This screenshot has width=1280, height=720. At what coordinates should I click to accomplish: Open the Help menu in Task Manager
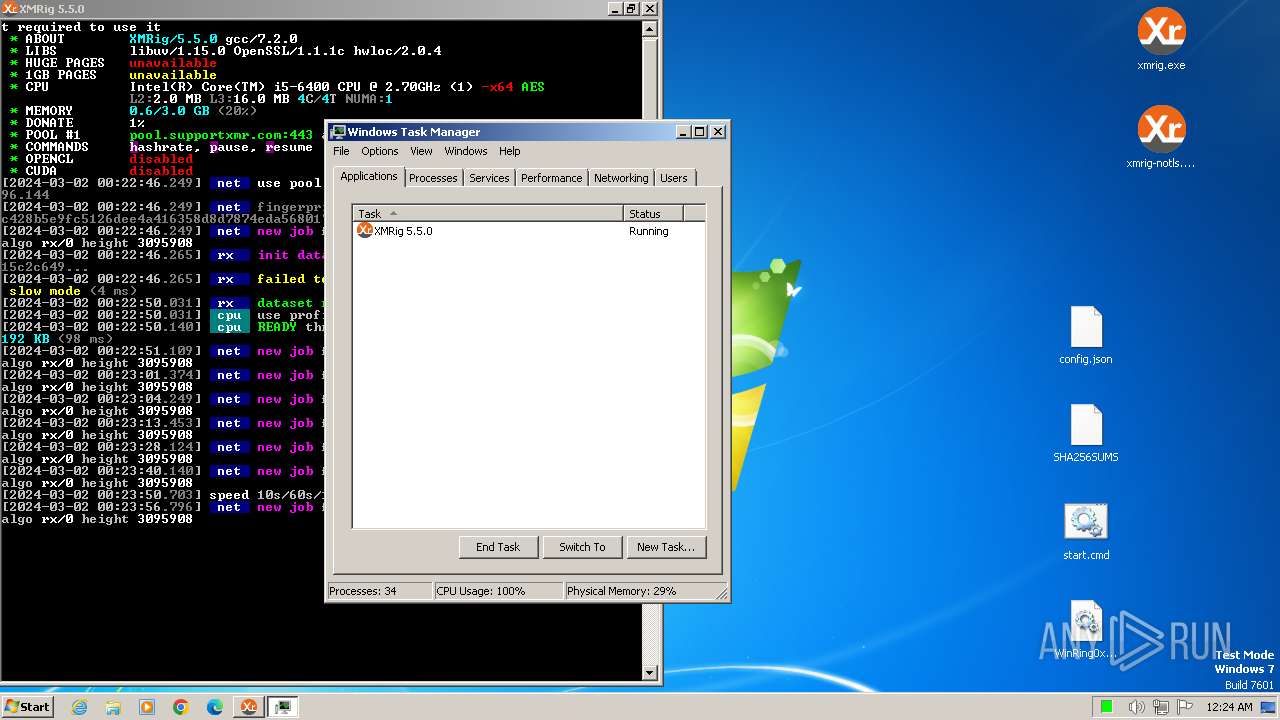pos(510,151)
